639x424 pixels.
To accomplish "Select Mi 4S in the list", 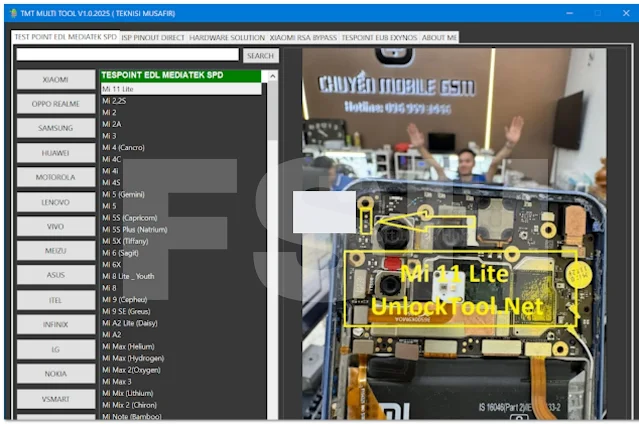I will coord(112,183).
